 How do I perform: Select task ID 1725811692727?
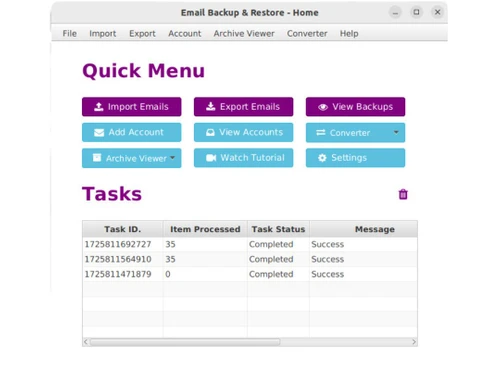point(118,244)
